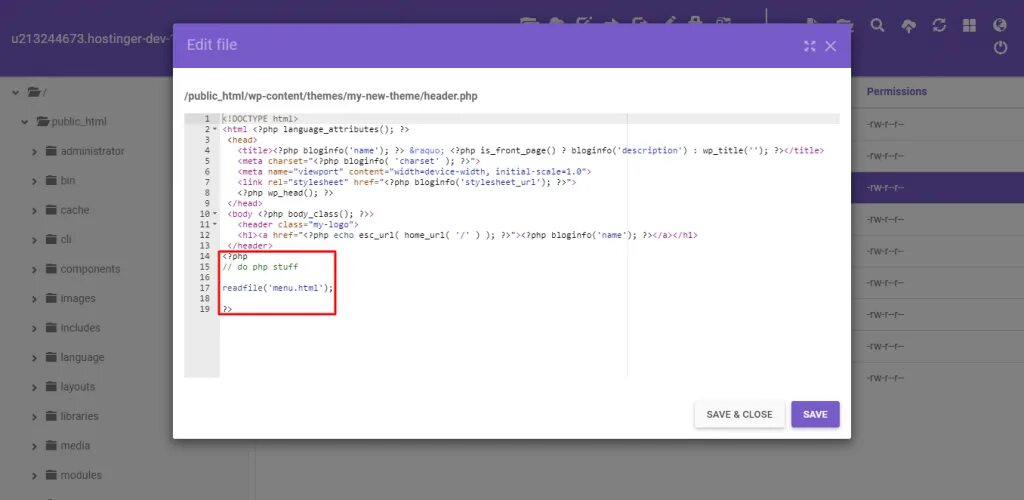Image resolution: width=1024 pixels, height=500 pixels.
Task: Fold the header block at line 11
Action: coord(216,225)
